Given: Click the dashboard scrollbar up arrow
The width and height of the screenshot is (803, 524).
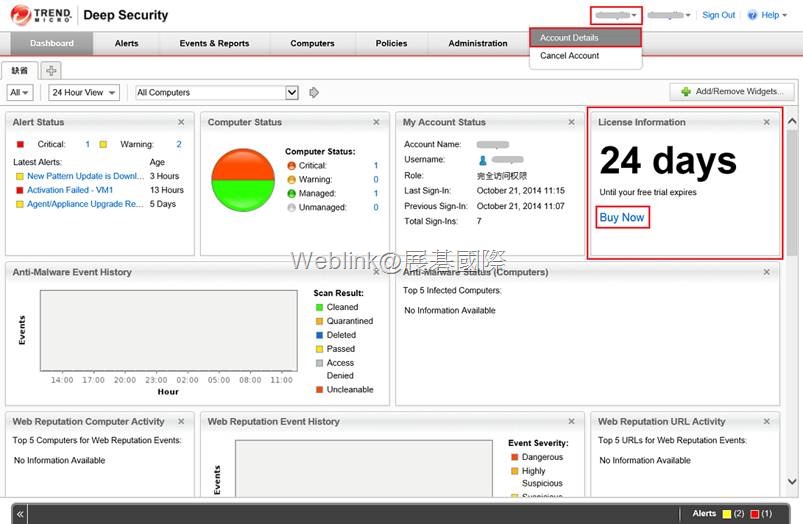Looking at the screenshot, I should click(792, 121).
